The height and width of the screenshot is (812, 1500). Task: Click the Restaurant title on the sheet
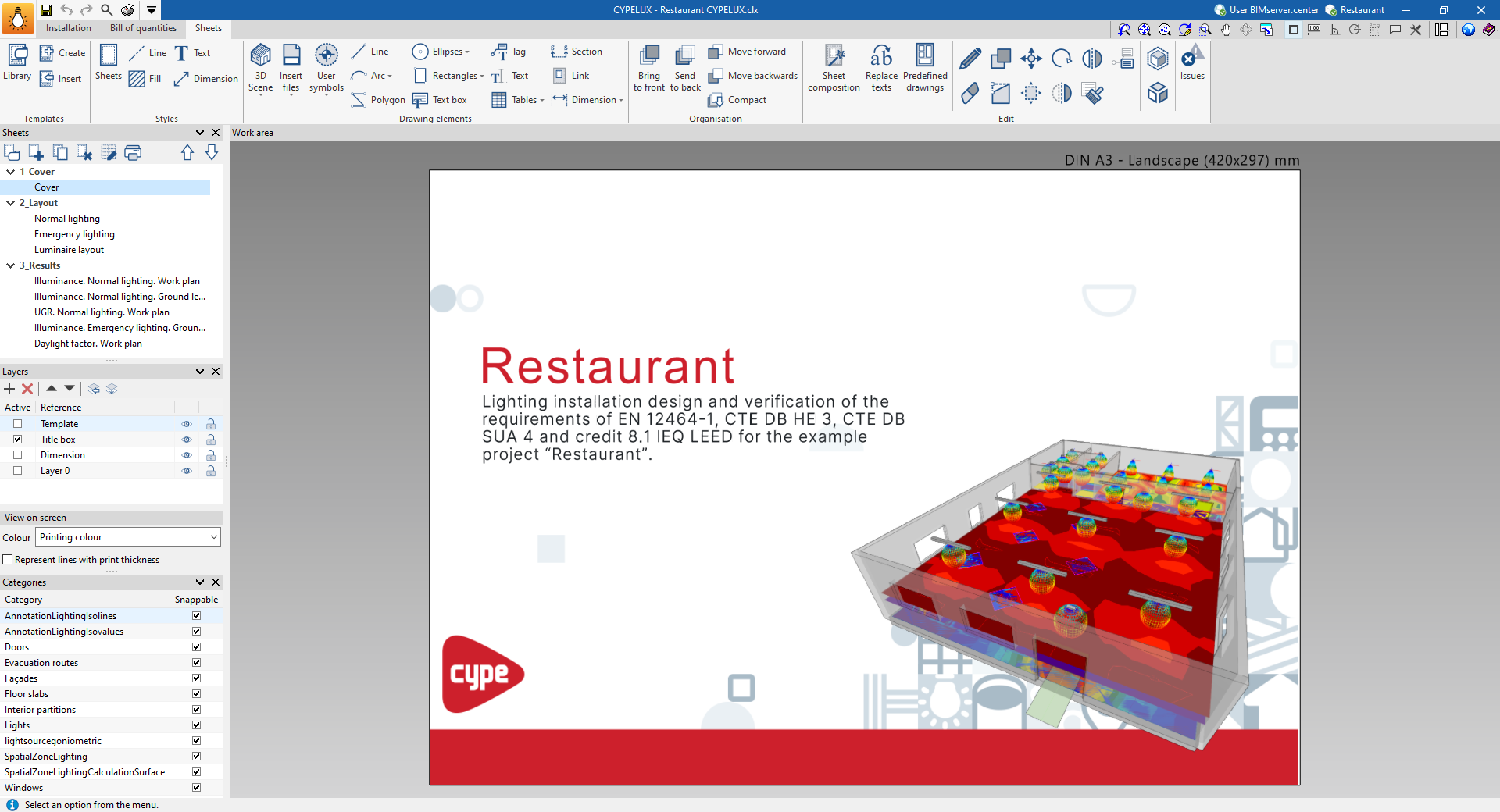(x=608, y=365)
